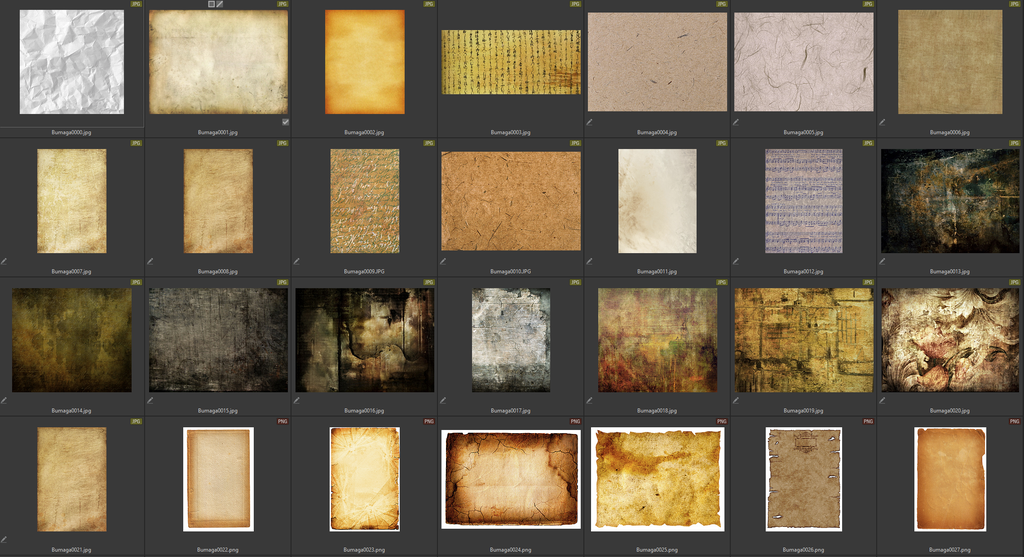The image size is (1024, 557).
Task: Click the square icon above Bumaga0001.jpg
Action: [x=211, y=4]
